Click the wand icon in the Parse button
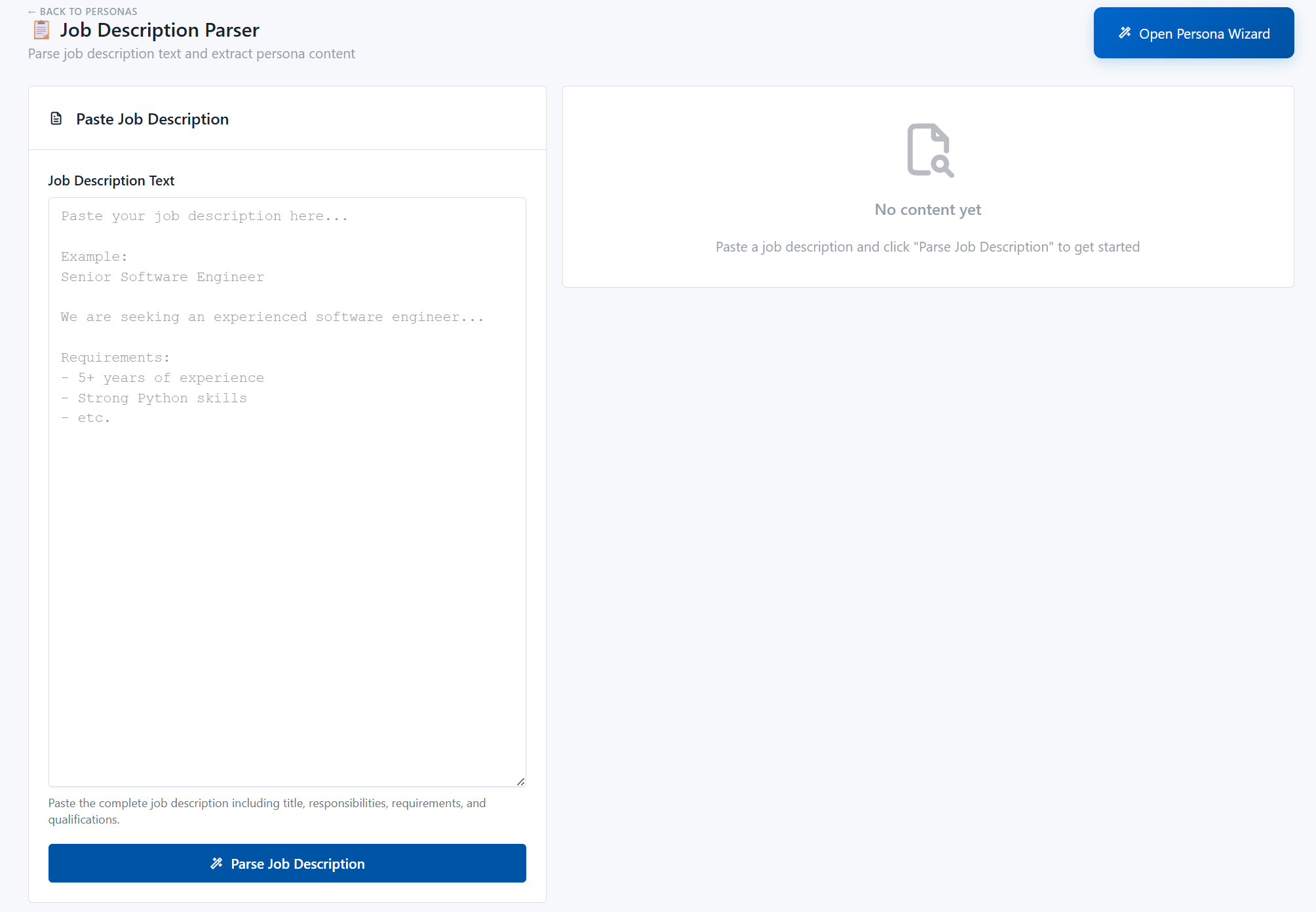 click(216, 864)
